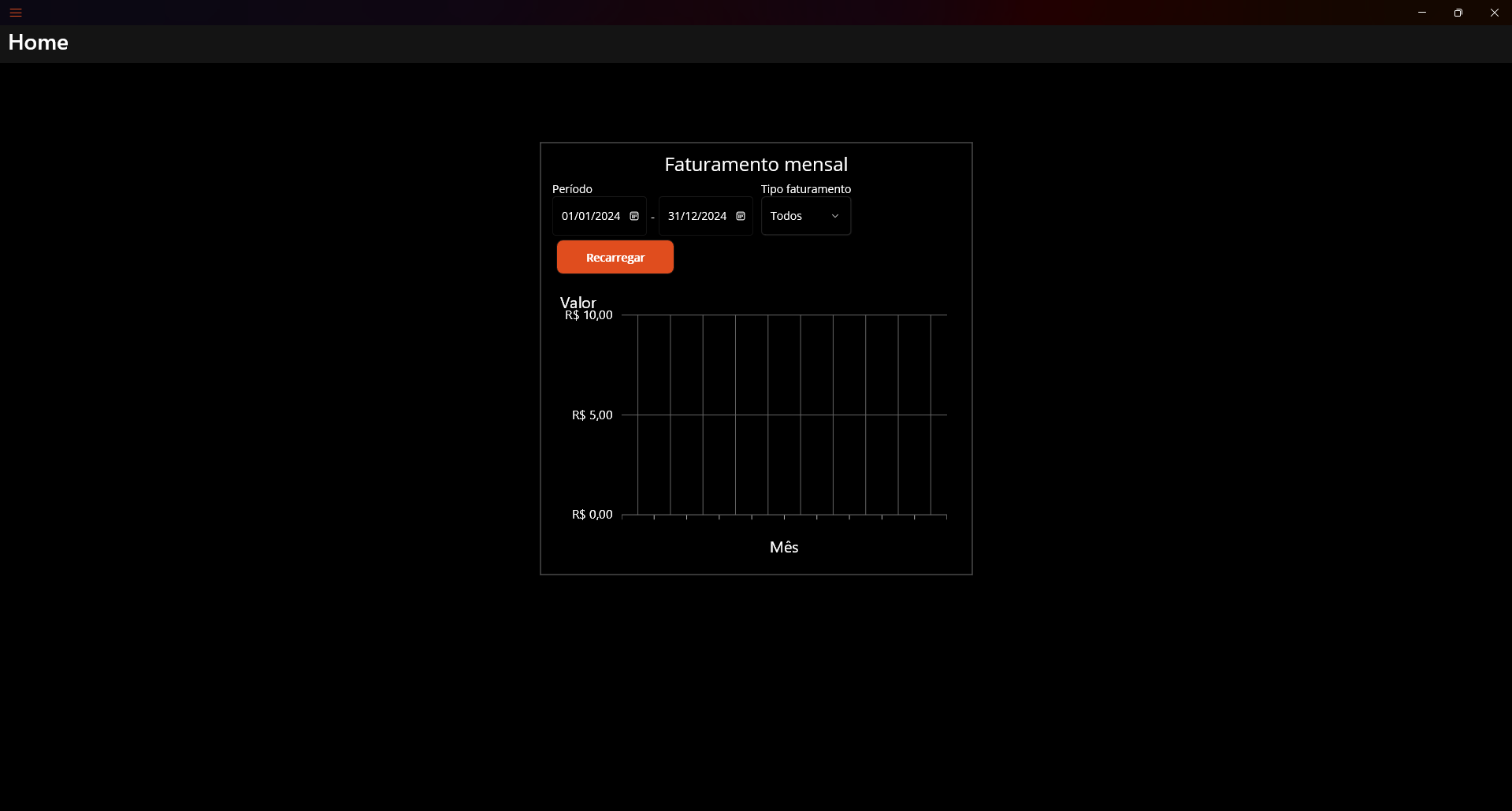Click the Mês axis title
Viewport: 1512px width, 811px height.
784,547
